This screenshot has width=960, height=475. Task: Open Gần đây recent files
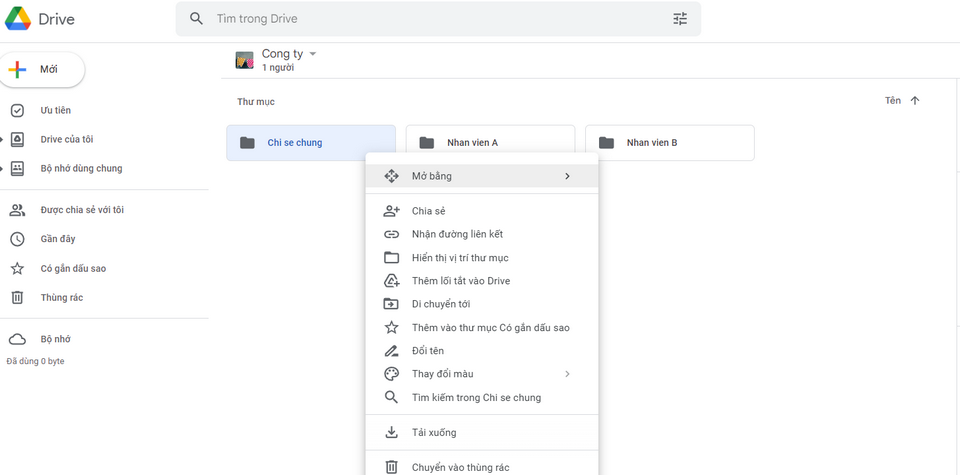[x=57, y=239]
